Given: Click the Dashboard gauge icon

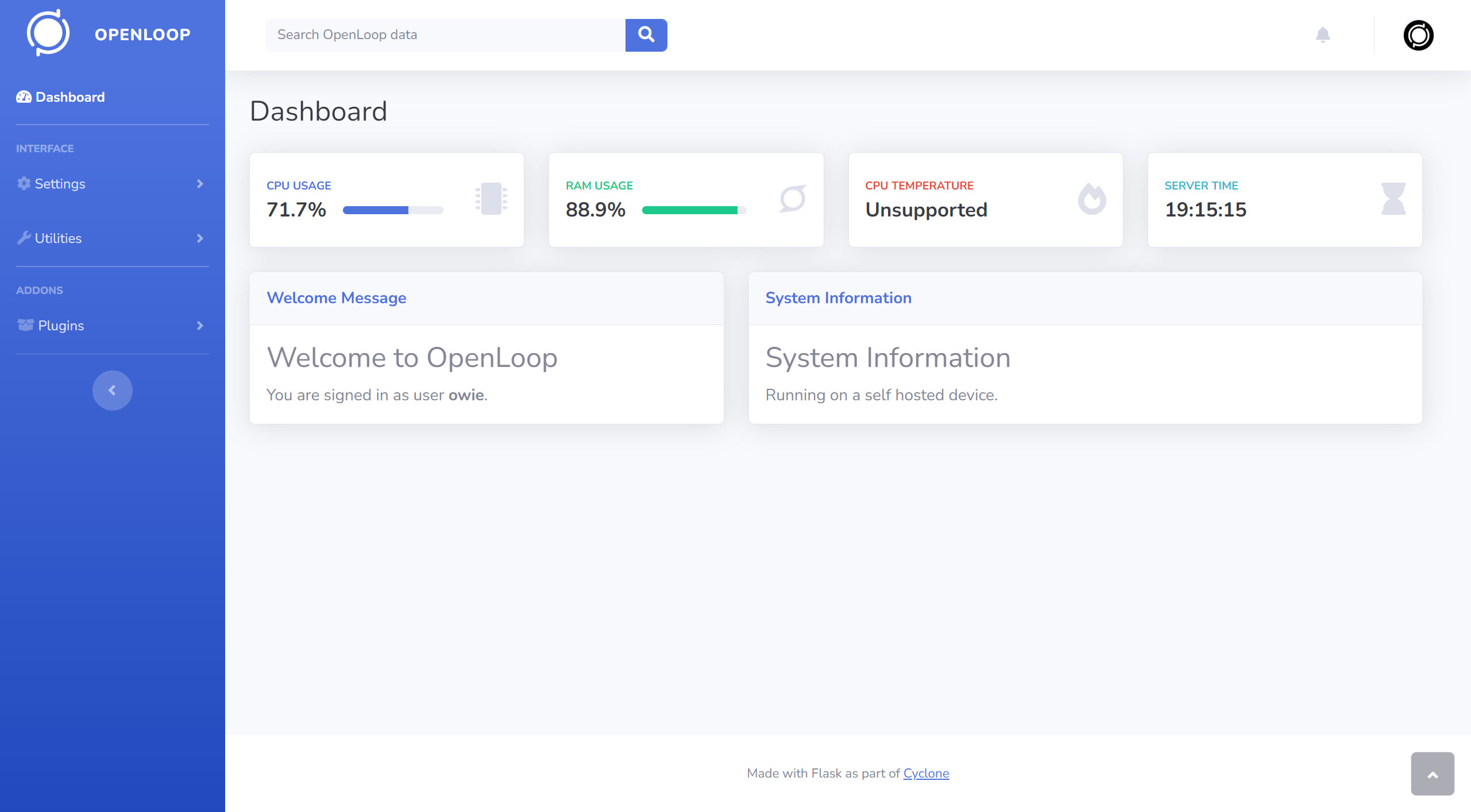Looking at the screenshot, I should tap(24, 97).
